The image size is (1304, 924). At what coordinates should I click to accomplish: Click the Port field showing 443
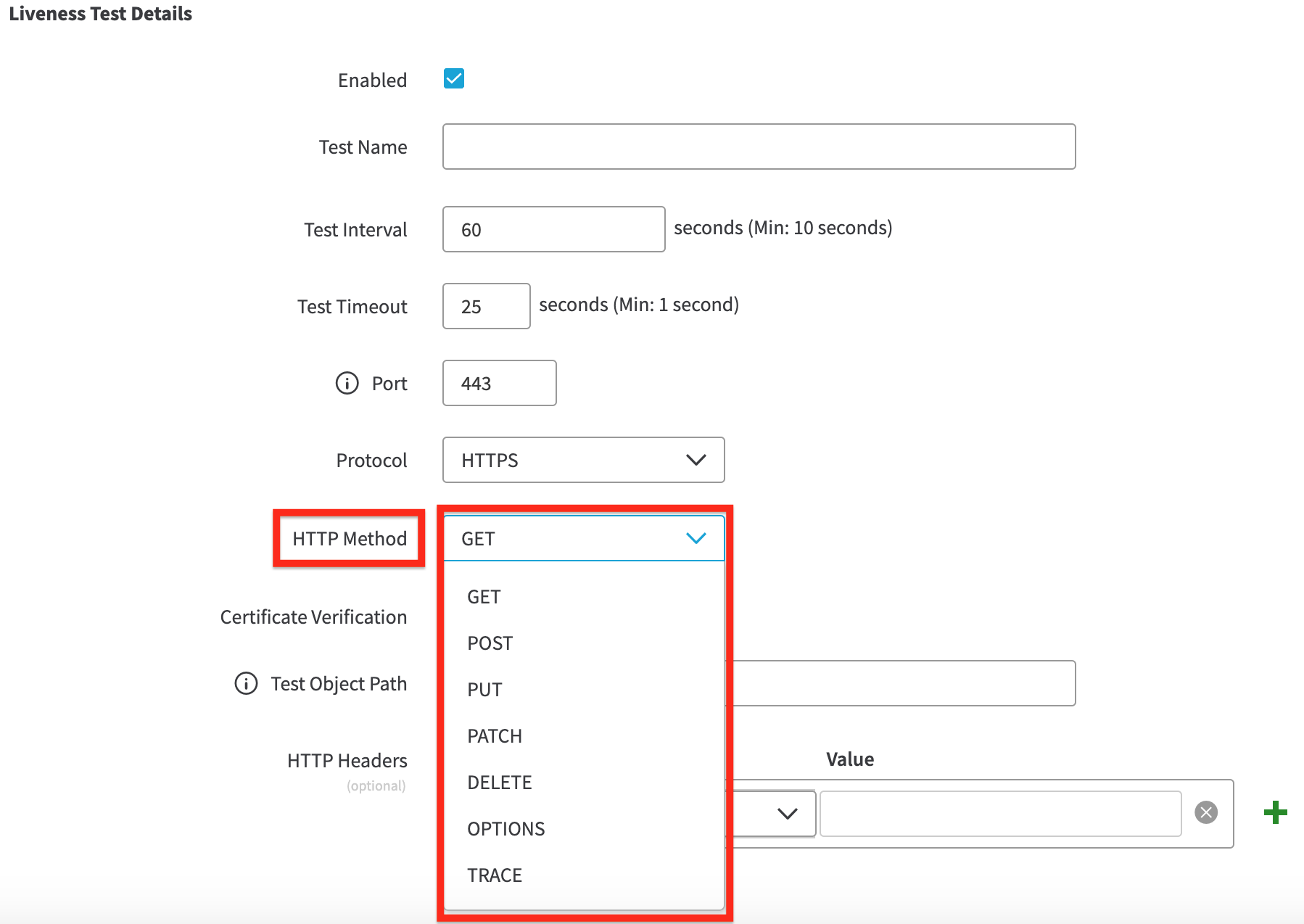[499, 383]
